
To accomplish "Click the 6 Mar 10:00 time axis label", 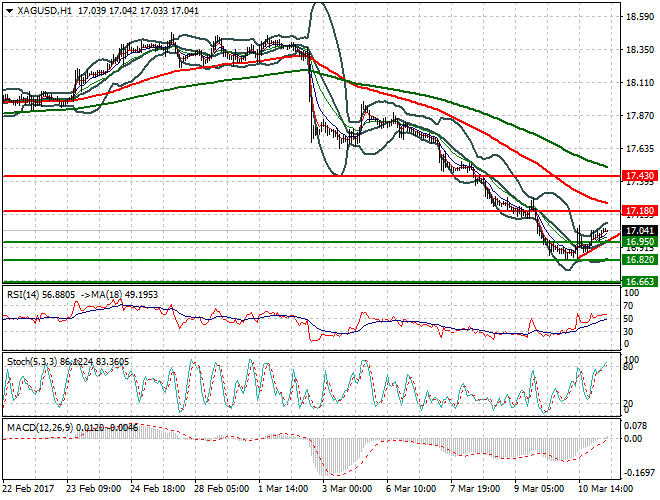I will 412,489.
